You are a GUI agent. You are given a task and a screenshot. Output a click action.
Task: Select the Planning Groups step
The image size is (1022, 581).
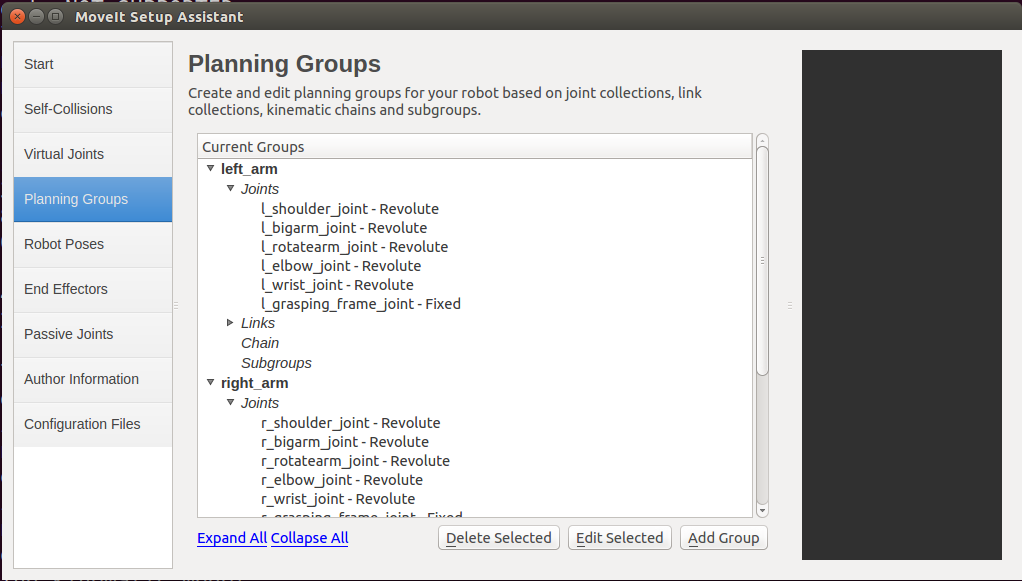tap(93, 200)
